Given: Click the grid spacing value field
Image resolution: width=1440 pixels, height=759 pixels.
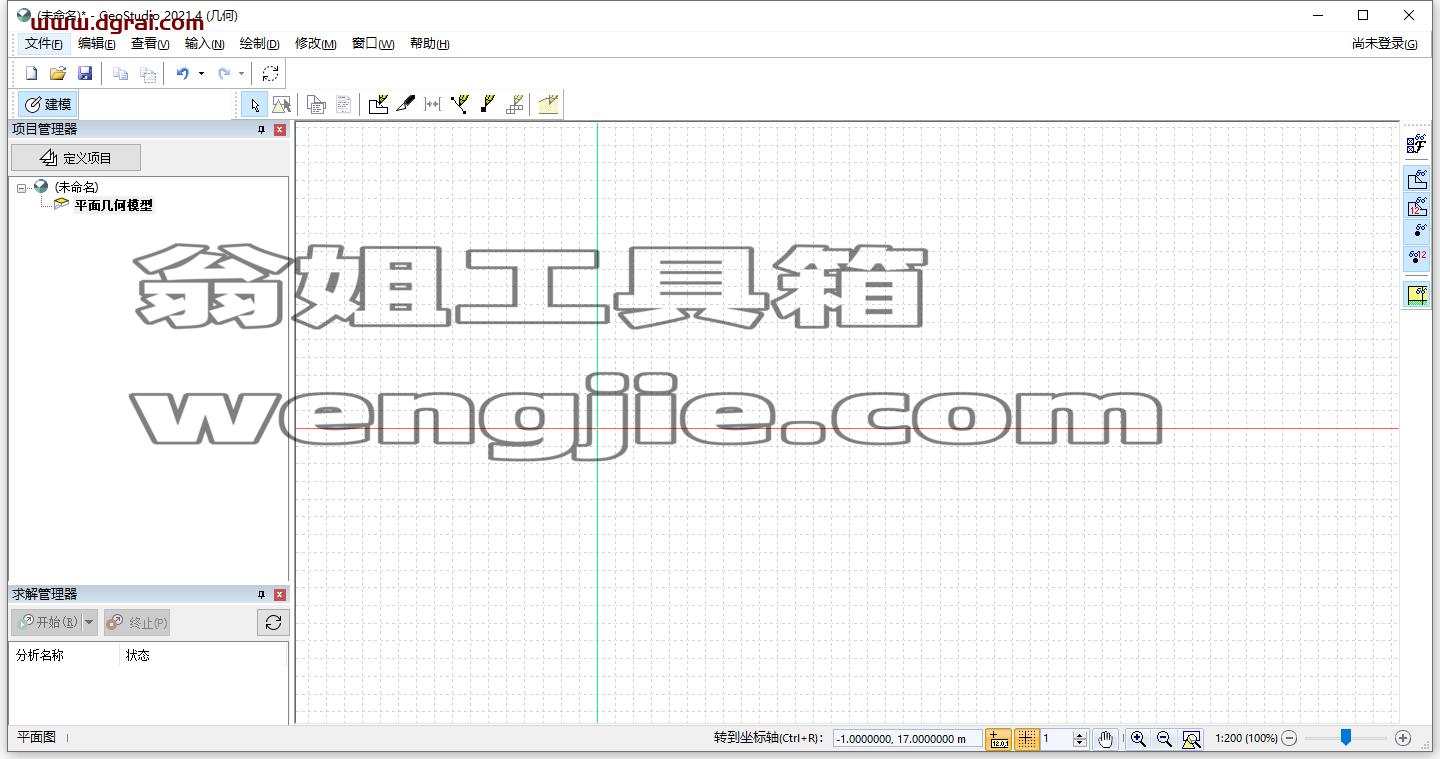Looking at the screenshot, I should 1056,739.
